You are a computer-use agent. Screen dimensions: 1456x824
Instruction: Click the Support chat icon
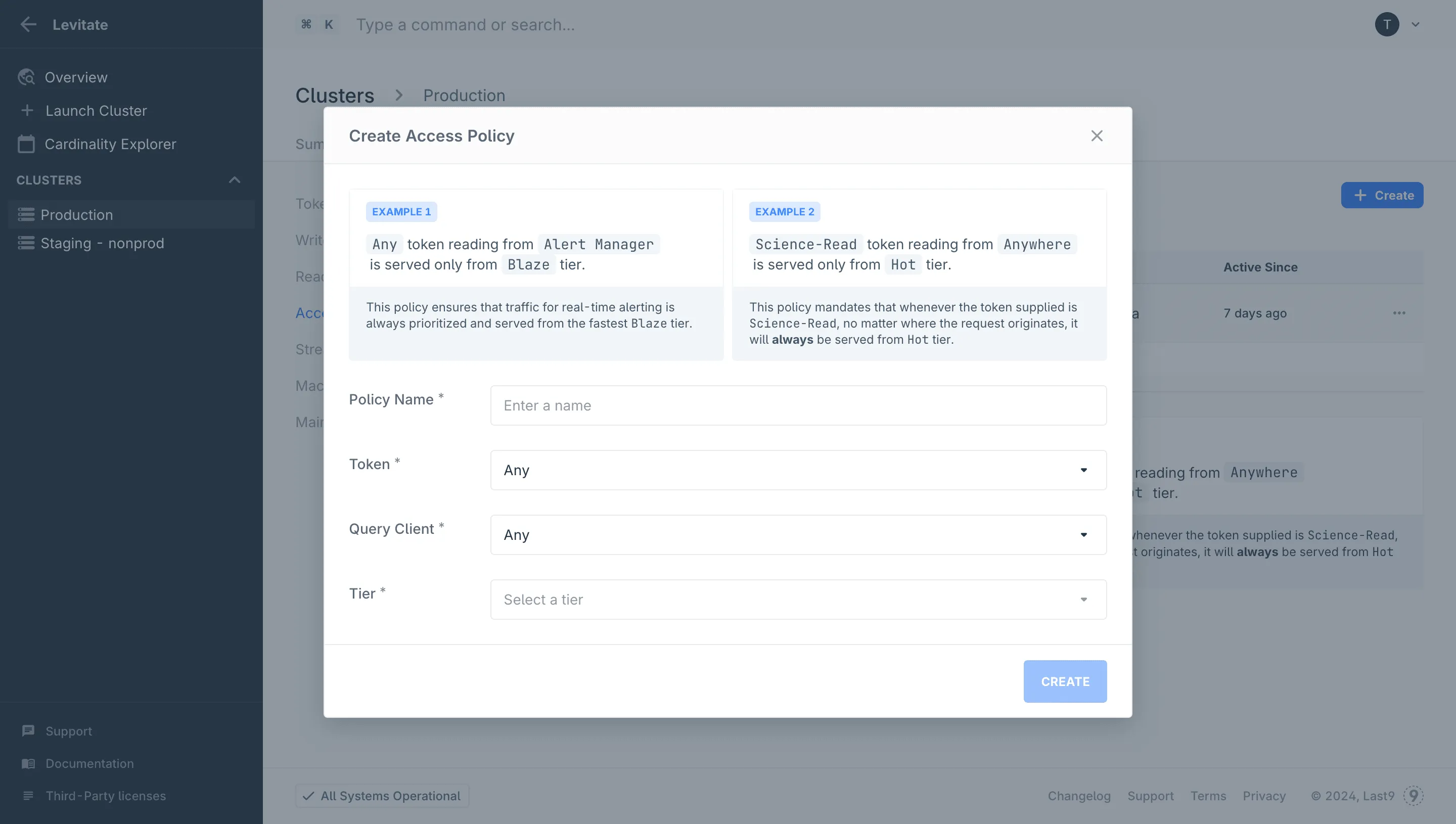[28, 730]
